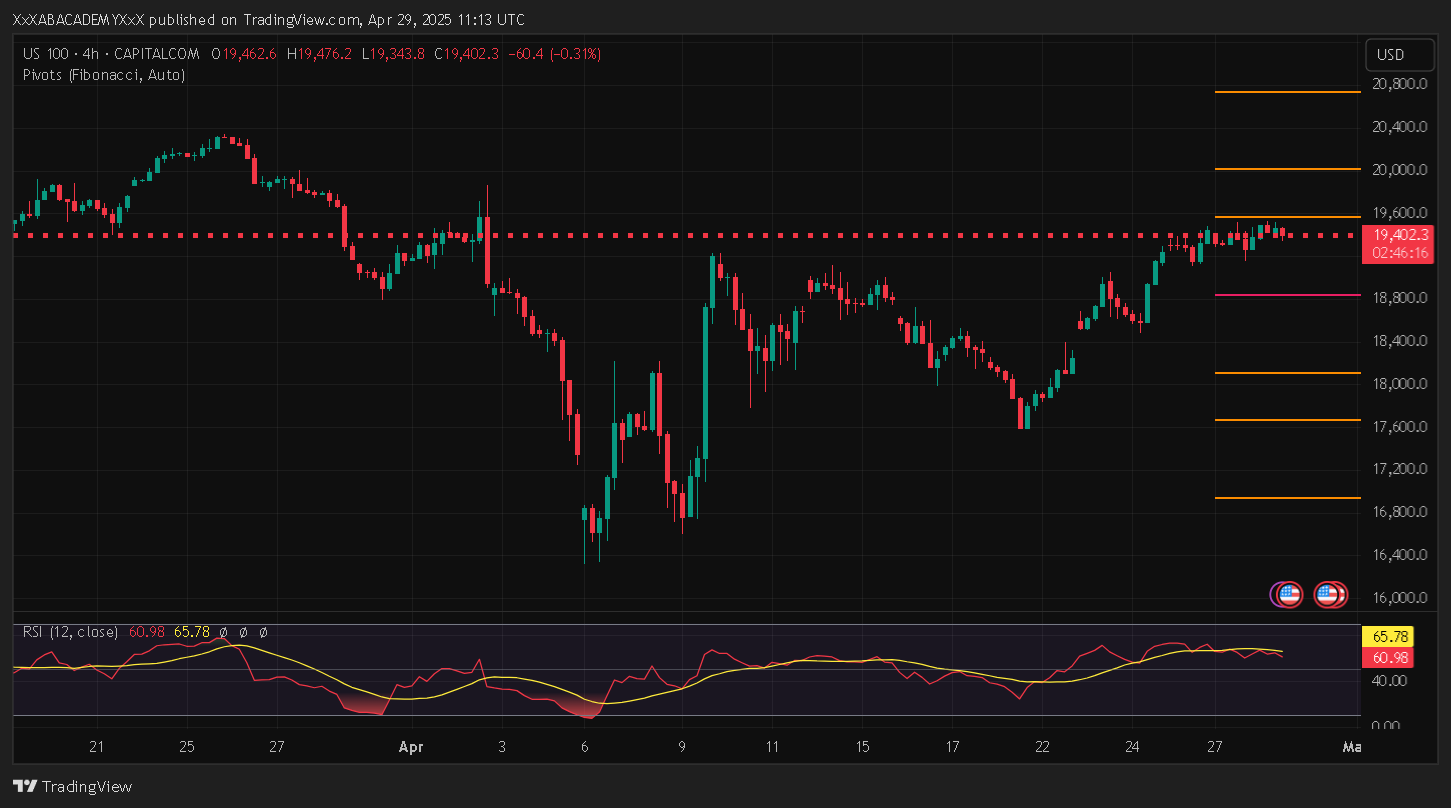Image resolution: width=1451 pixels, height=808 pixels.
Task: Click the 16,000.0 level on price scale
Action: 1399,598
